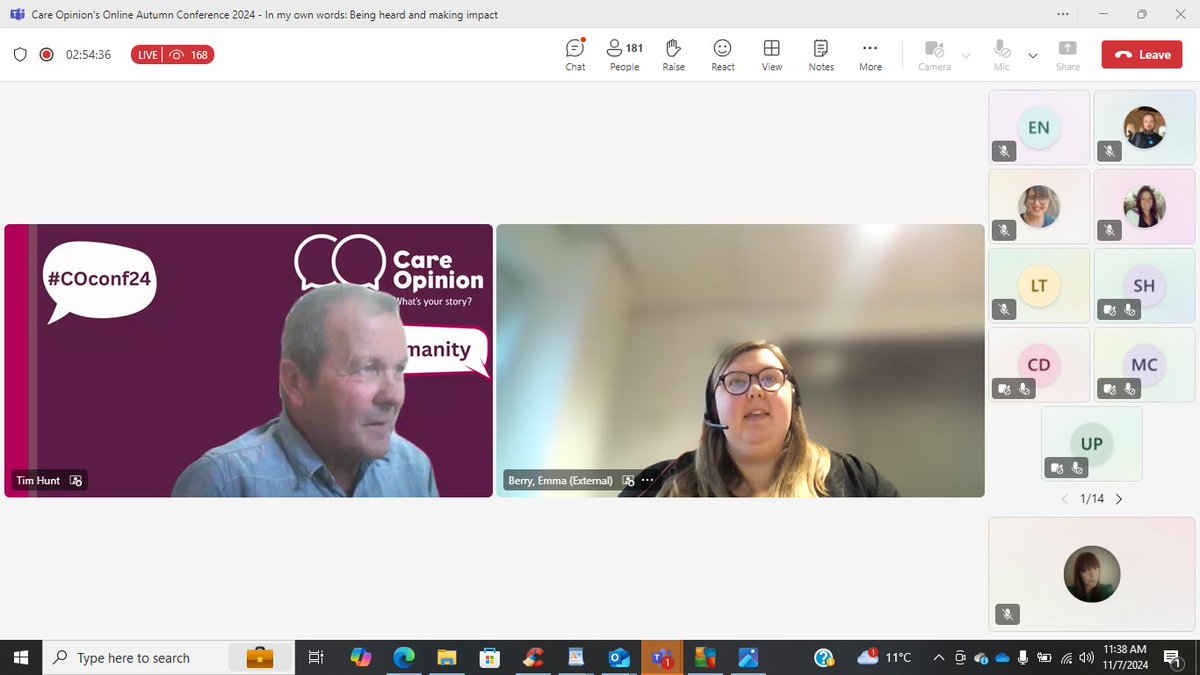Open the Get Help question mark icon
Viewport: 1200px width, 675px height.
point(823,657)
